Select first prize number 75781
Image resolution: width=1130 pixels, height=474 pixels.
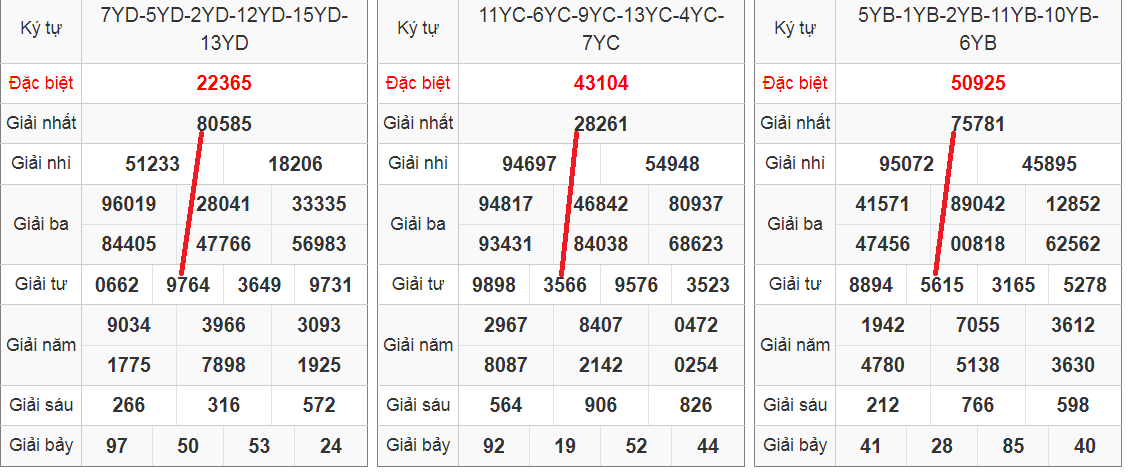click(x=978, y=125)
